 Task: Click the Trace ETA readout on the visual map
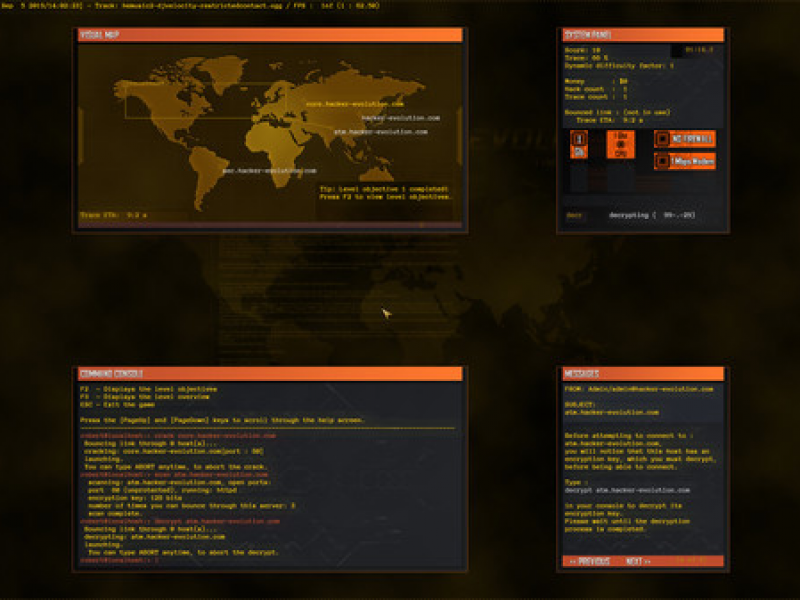(113, 215)
